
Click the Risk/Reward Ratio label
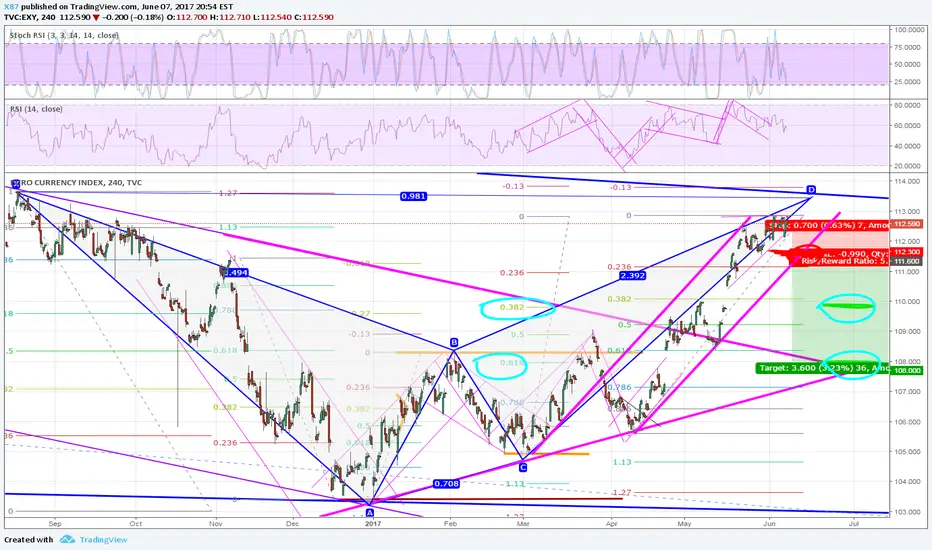point(845,261)
